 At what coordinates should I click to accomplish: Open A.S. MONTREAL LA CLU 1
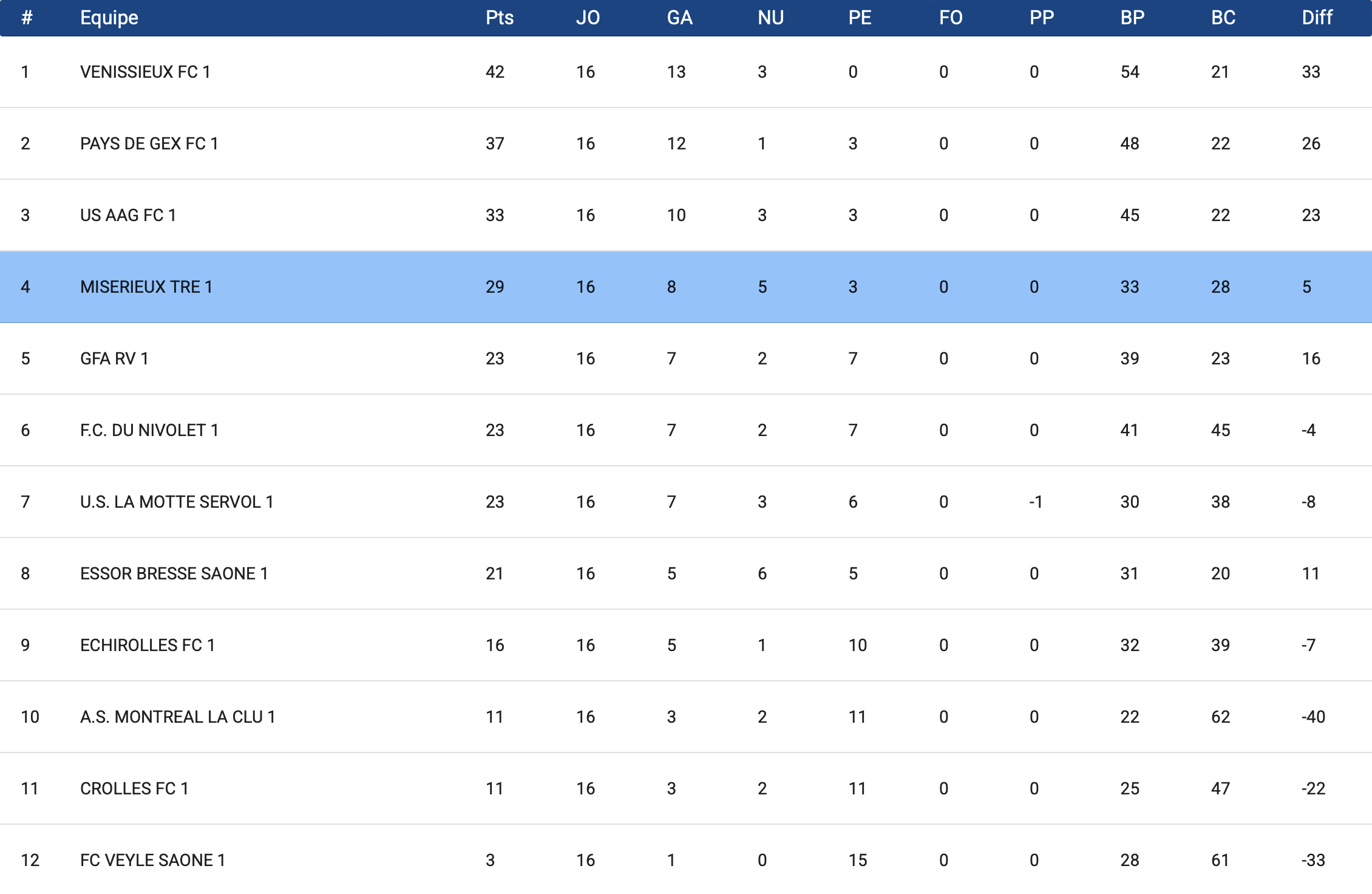tap(177, 717)
